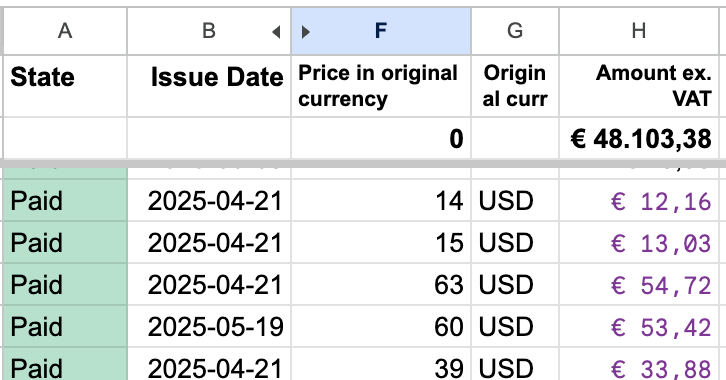This screenshot has width=726, height=380.
Task: Select Paid cell in the € 33,88 row
Action: pos(65,364)
